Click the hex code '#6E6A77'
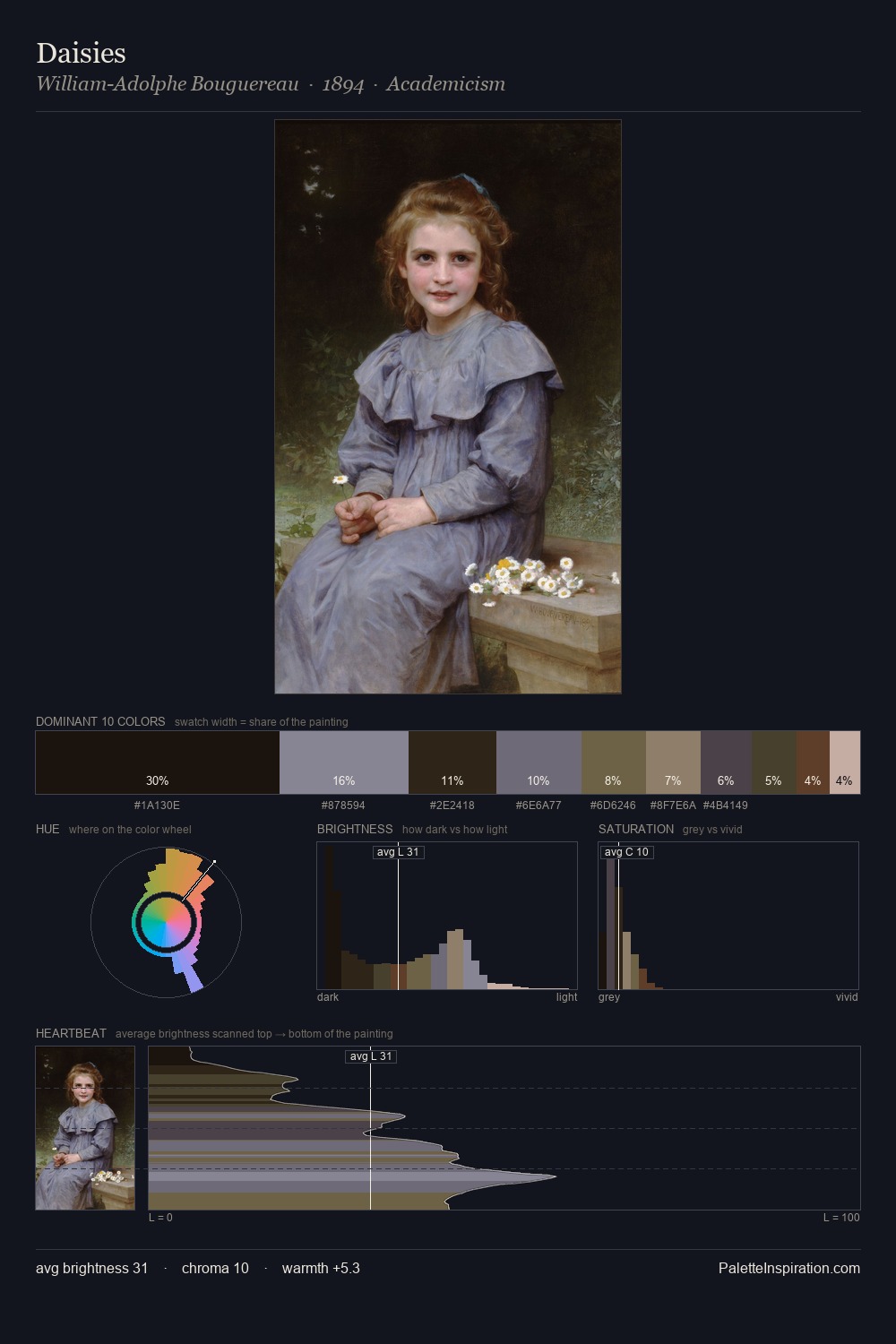This screenshot has height=1344, width=896. [x=538, y=806]
